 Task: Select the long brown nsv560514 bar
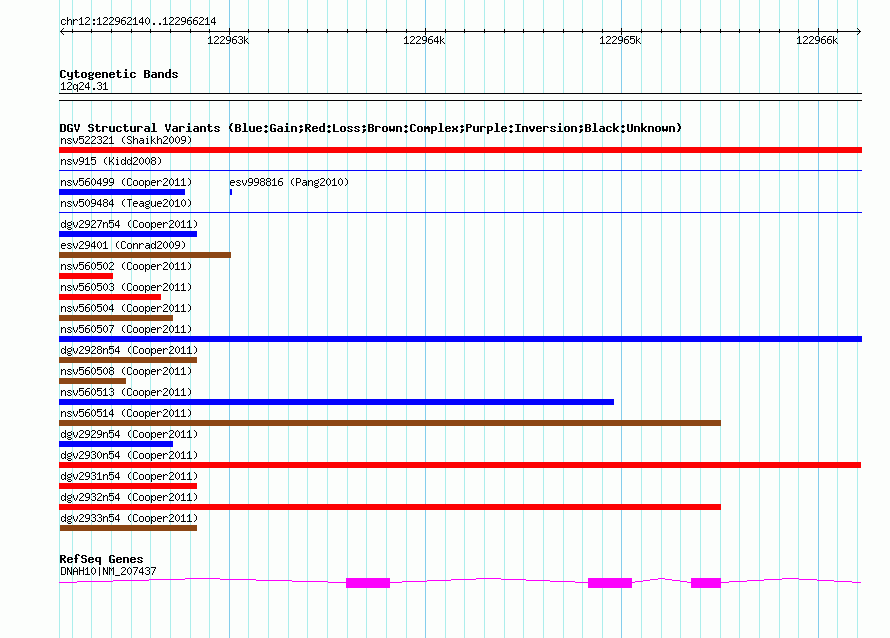[x=390, y=423]
